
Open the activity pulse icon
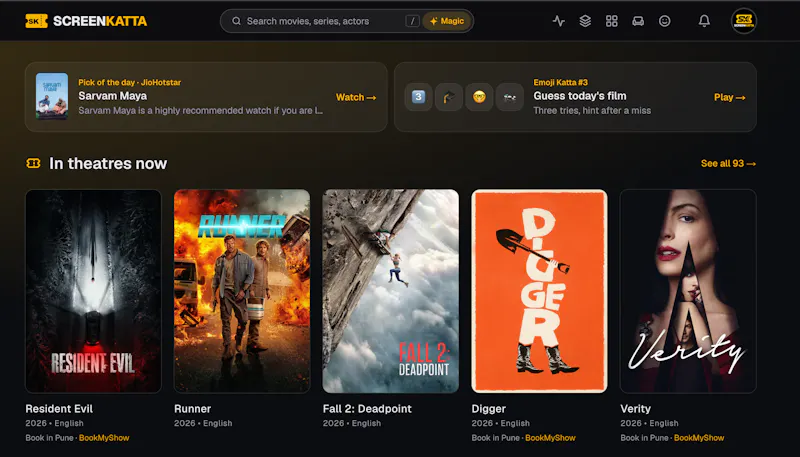[559, 21]
